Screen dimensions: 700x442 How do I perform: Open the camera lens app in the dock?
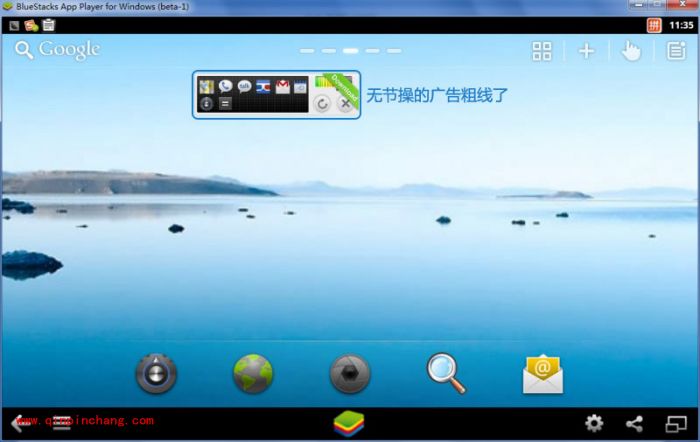tap(350, 374)
